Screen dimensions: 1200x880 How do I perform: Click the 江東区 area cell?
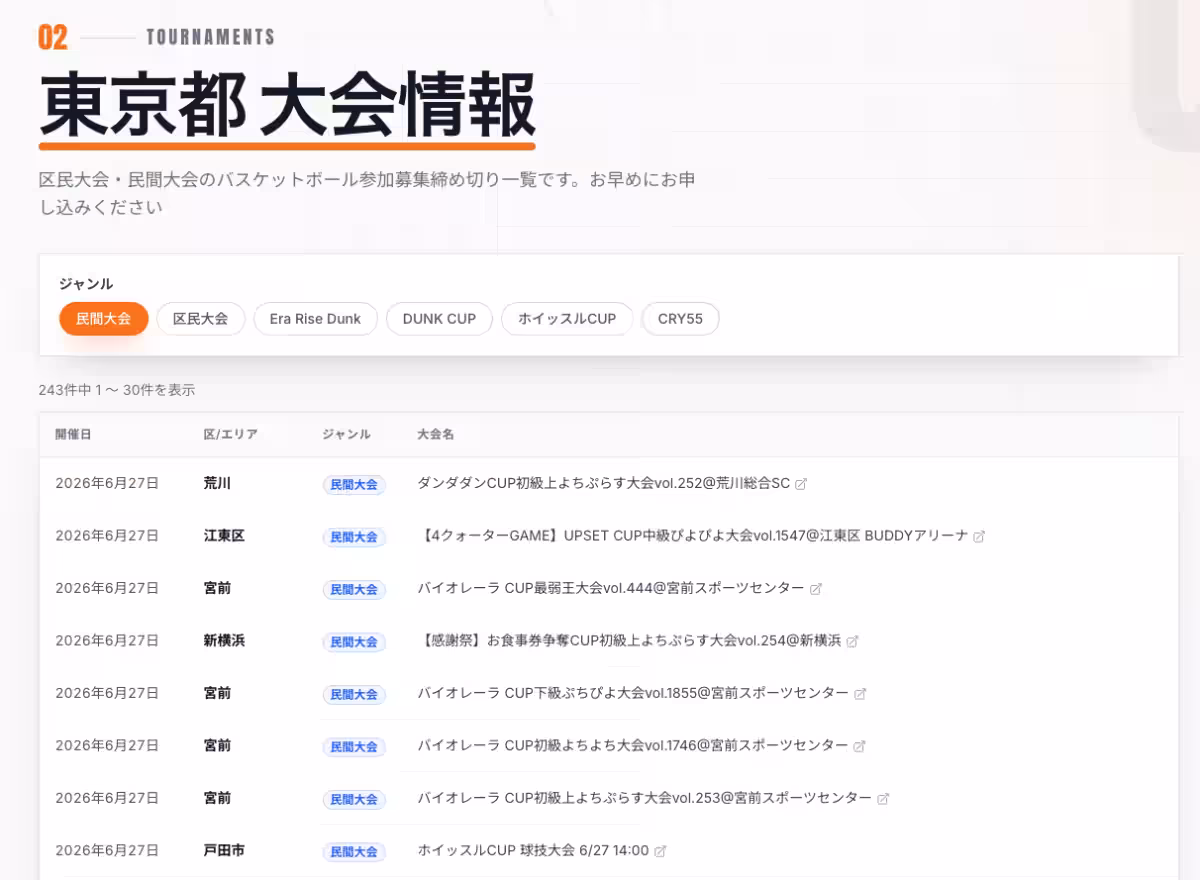click(224, 536)
